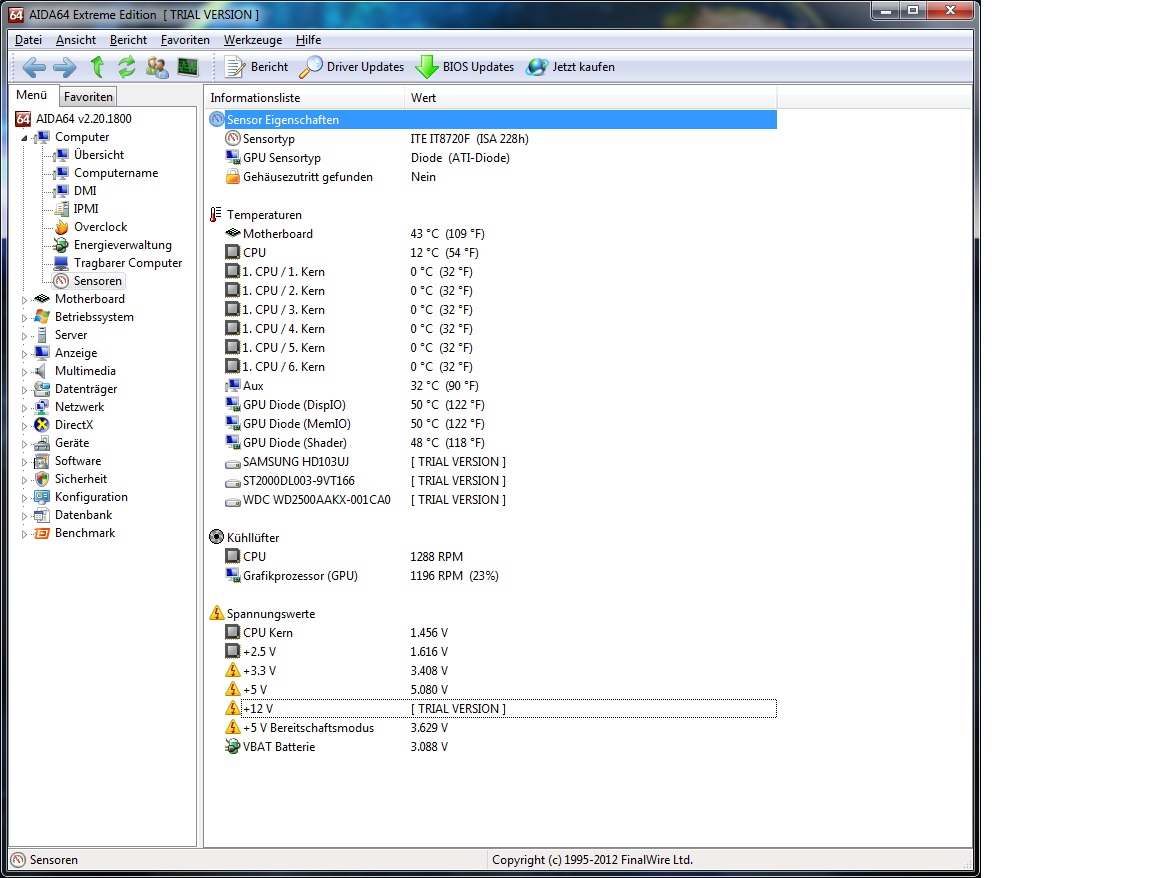Refresh using the green circular arrows icon
The height and width of the screenshot is (878, 1152).
click(126, 67)
